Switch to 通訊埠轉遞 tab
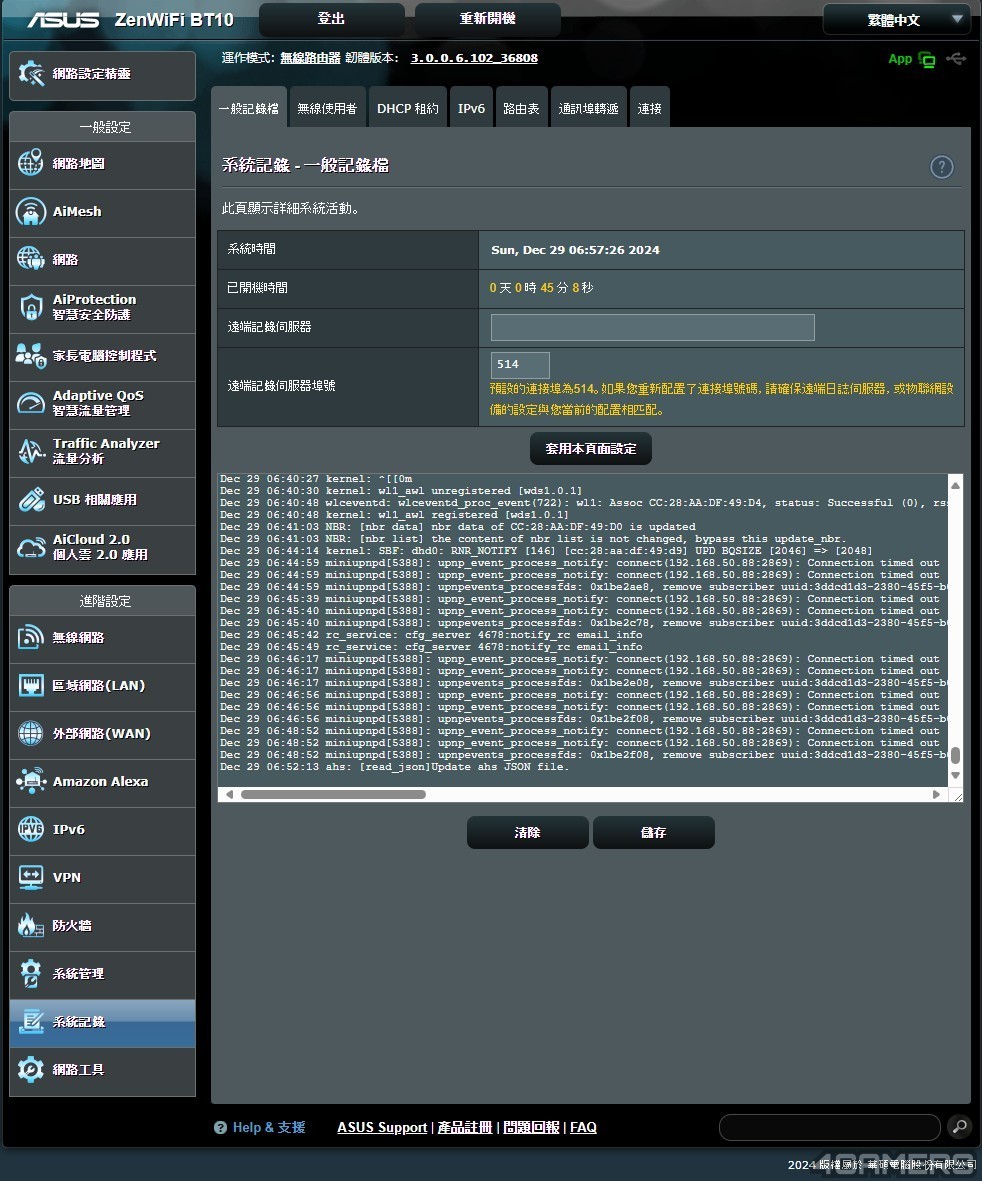 [x=589, y=108]
